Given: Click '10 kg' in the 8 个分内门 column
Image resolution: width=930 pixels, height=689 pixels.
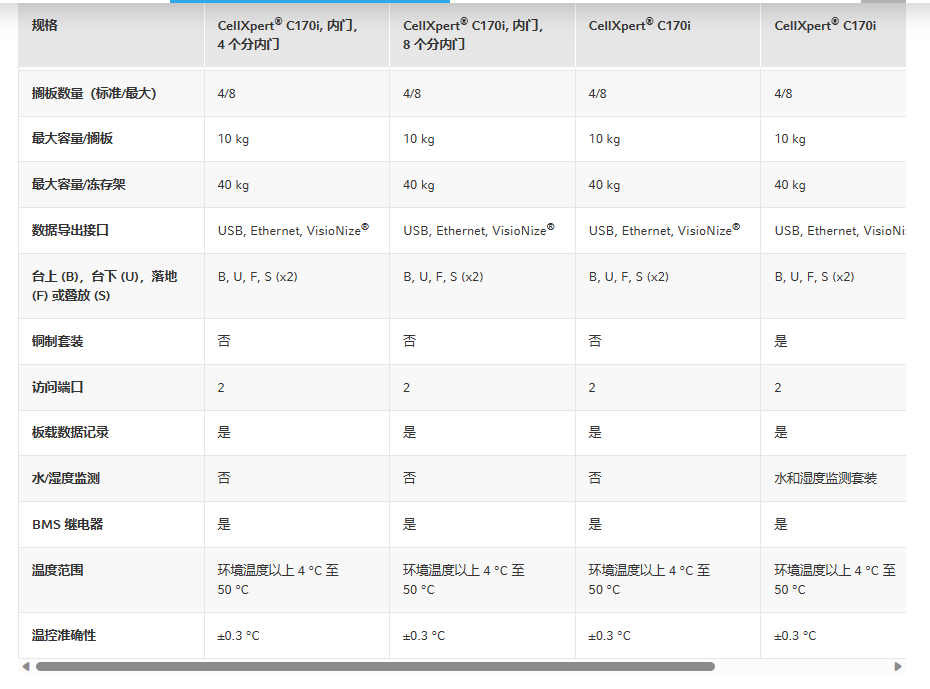Looking at the screenshot, I should click(x=419, y=139).
